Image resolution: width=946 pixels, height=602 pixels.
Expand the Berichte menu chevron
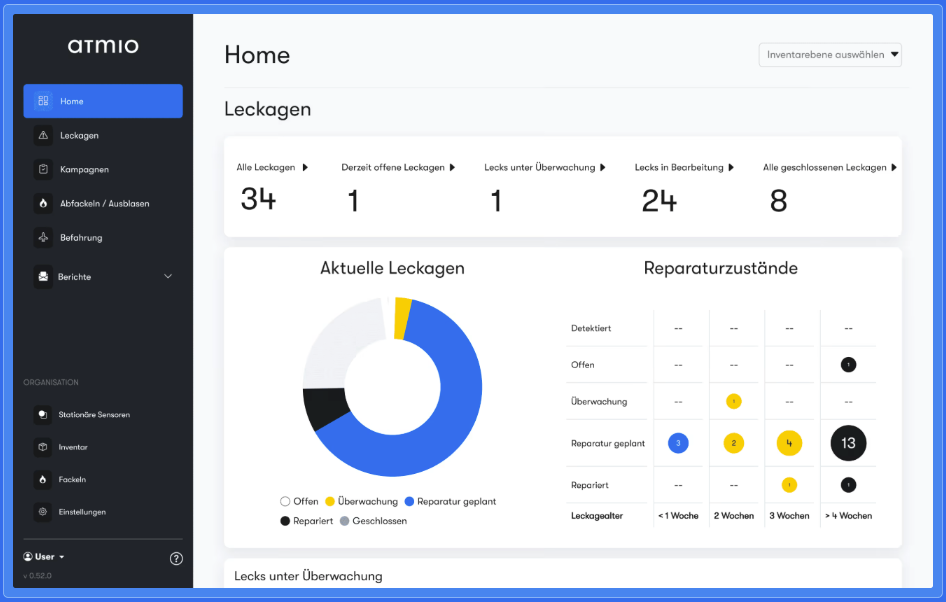click(168, 276)
